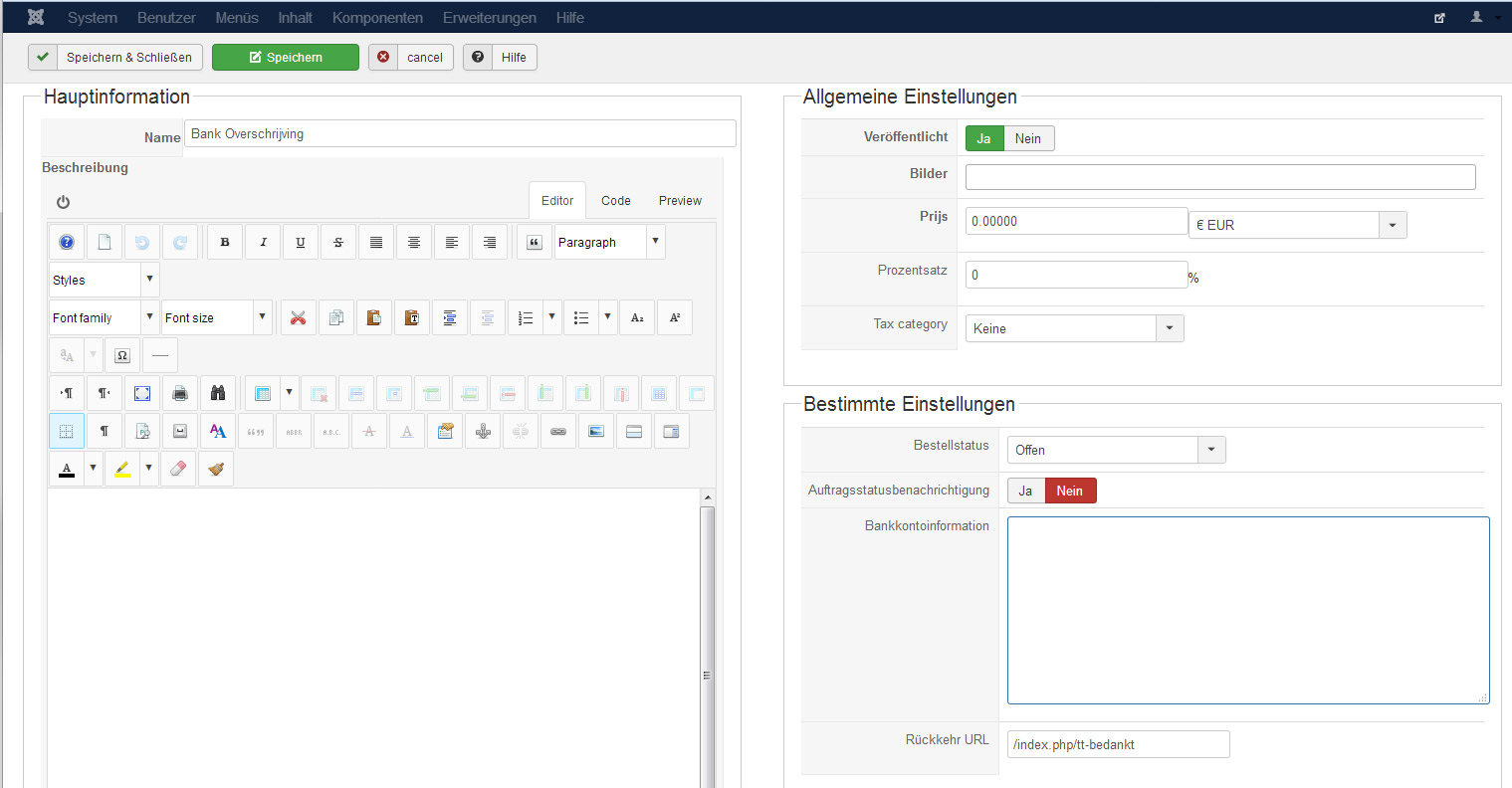Click the cleanup broom icon
Viewport: 1512px width, 788px height.
pyautogui.click(x=216, y=469)
